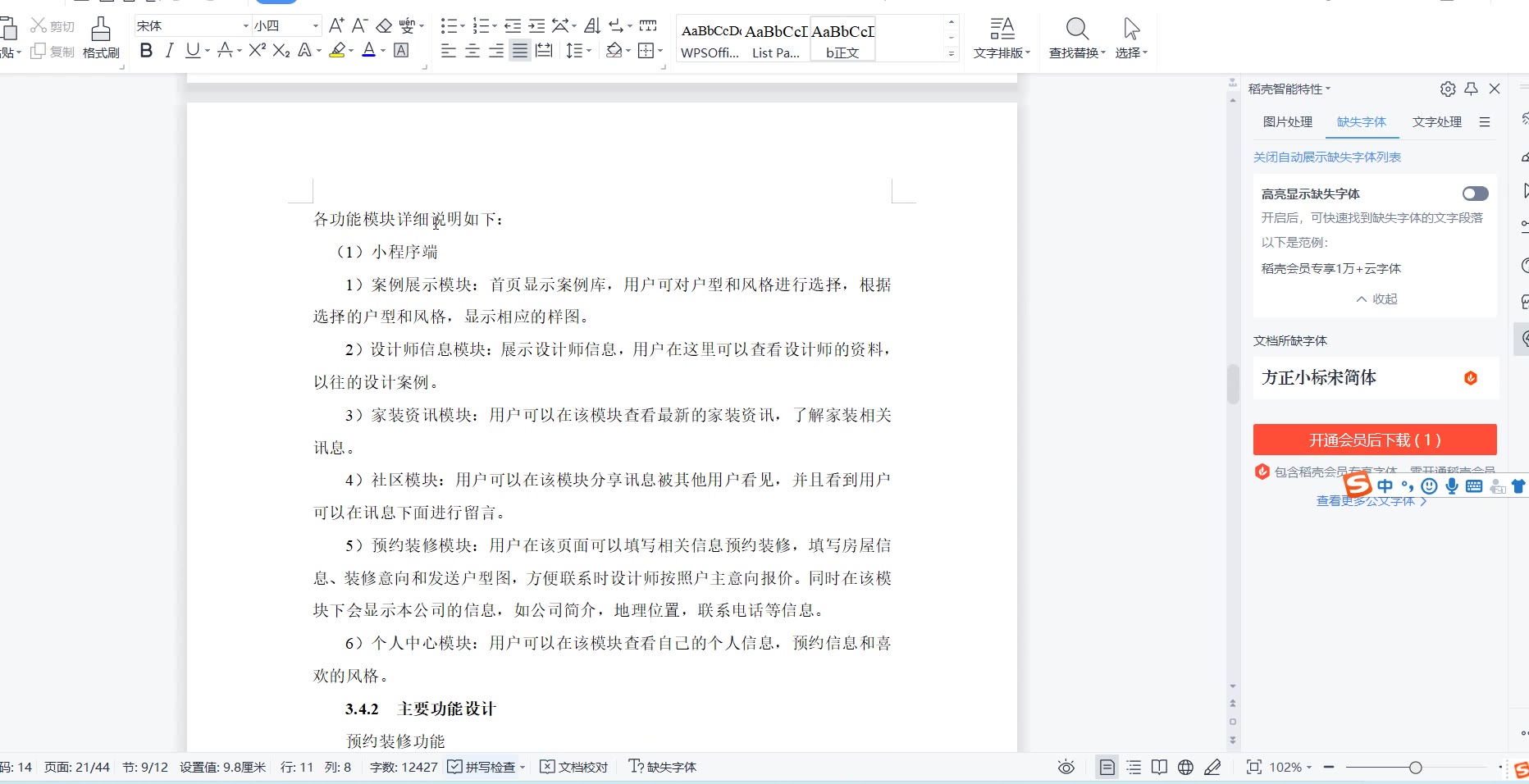
Task: Click the numbered list icon
Action: [481, 25]
